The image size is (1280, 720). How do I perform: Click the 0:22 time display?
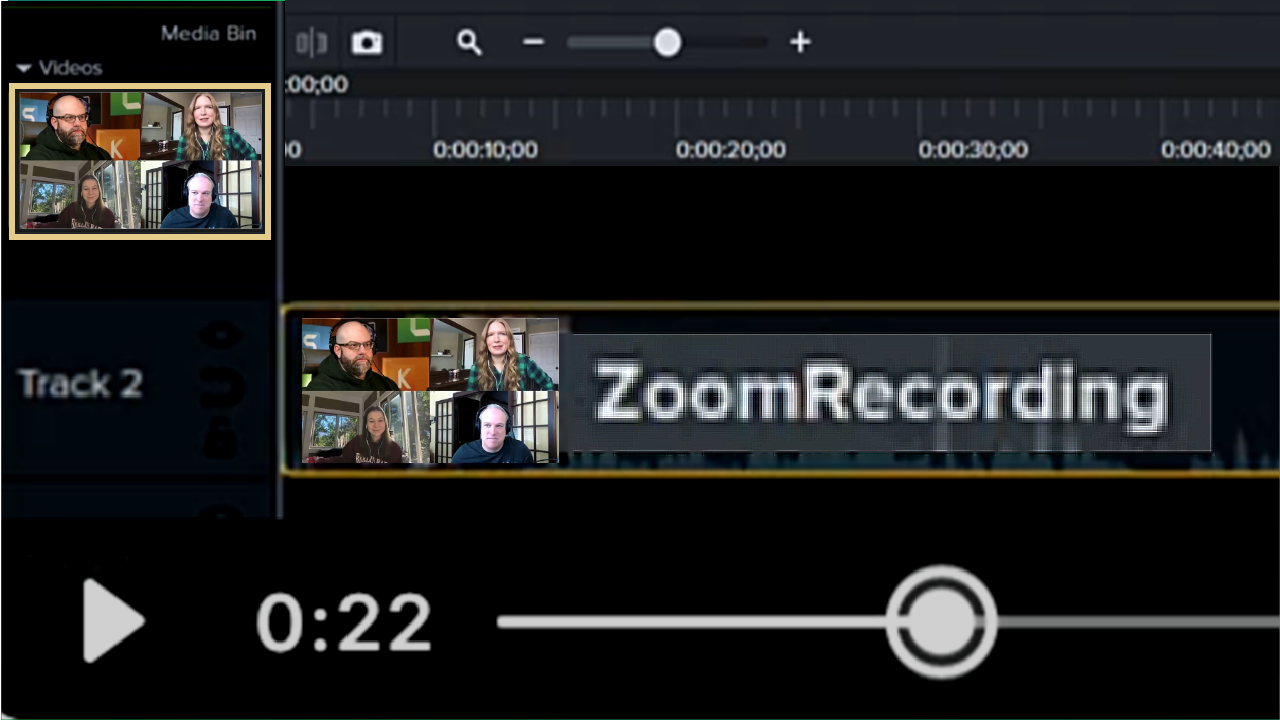coord(344,622)
